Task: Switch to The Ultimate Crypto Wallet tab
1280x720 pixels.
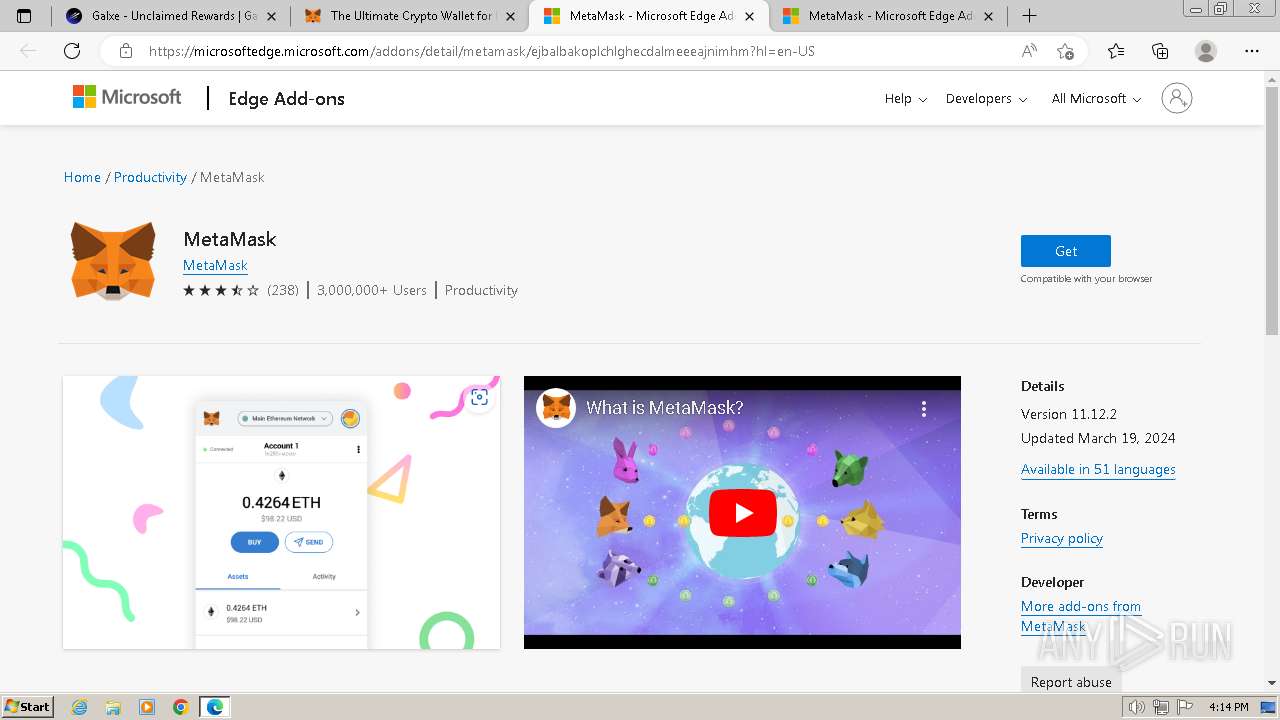Action: (x=410, y=16)
